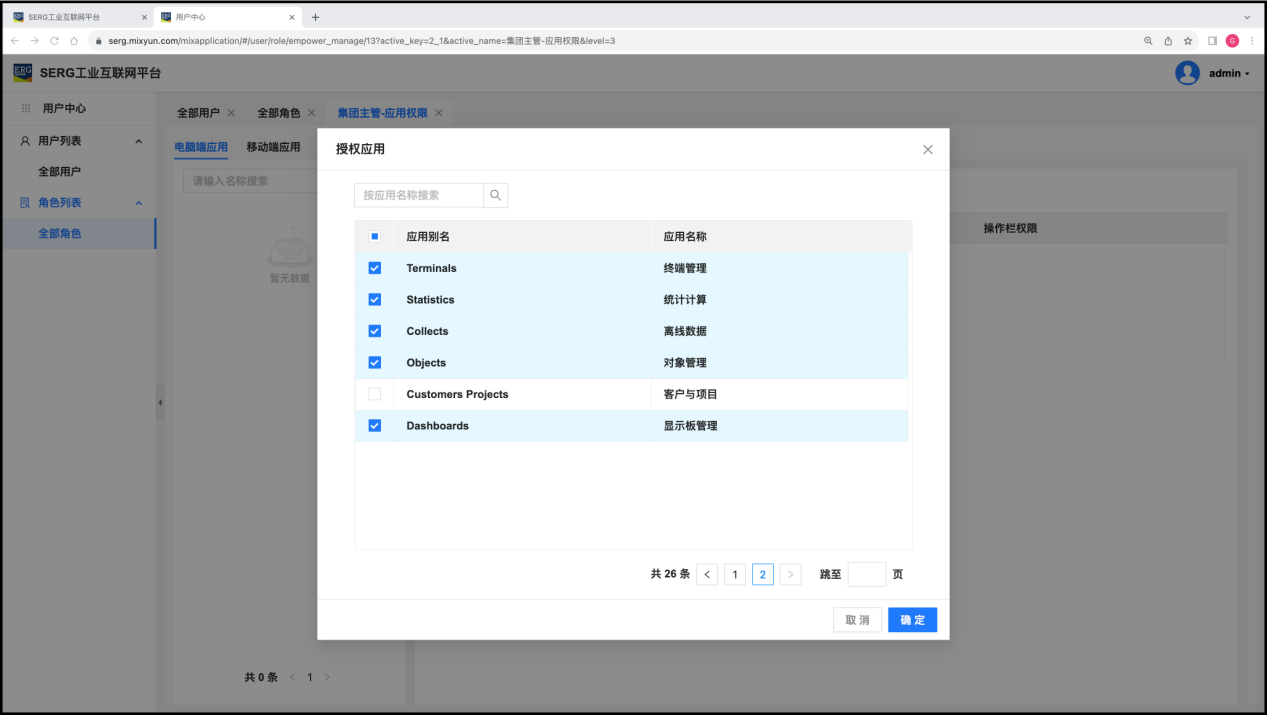The width and height of the screenshot is (1267, 715).
Task: Uncheck the Dashboards checkbox
Action: 375,426
